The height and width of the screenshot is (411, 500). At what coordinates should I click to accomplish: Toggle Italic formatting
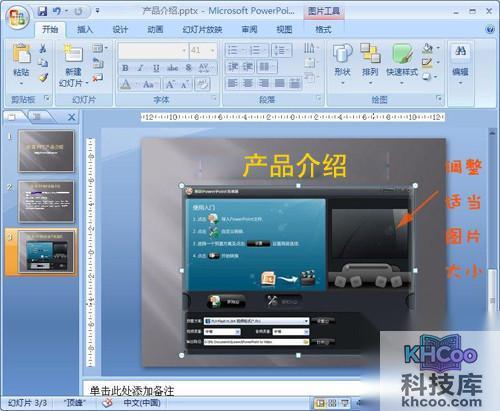click(x=140, y=68)
